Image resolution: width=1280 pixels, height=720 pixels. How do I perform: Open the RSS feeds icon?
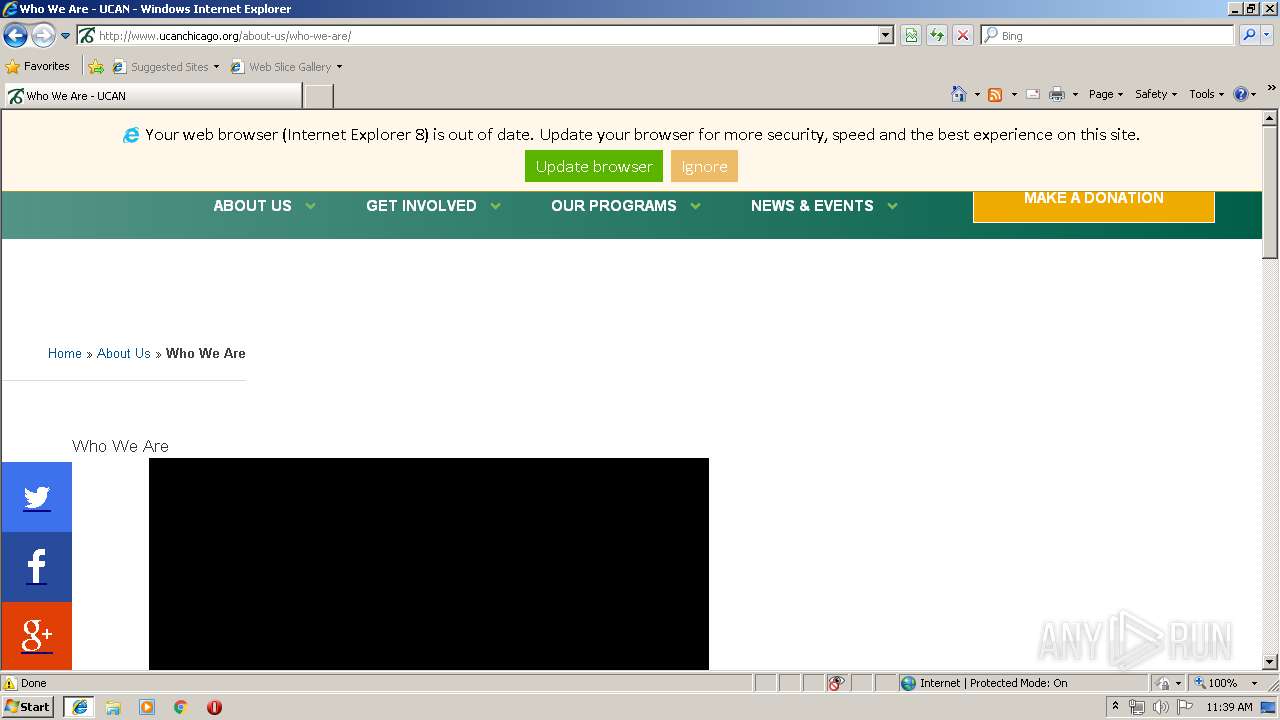(995, 94)
